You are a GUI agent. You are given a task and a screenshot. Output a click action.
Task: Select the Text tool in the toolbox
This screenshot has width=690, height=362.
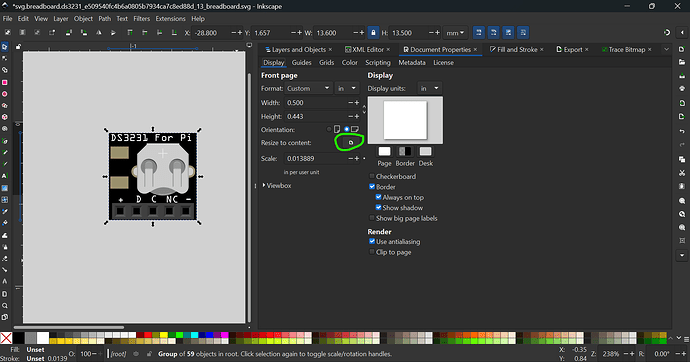(x=5, y=176)
